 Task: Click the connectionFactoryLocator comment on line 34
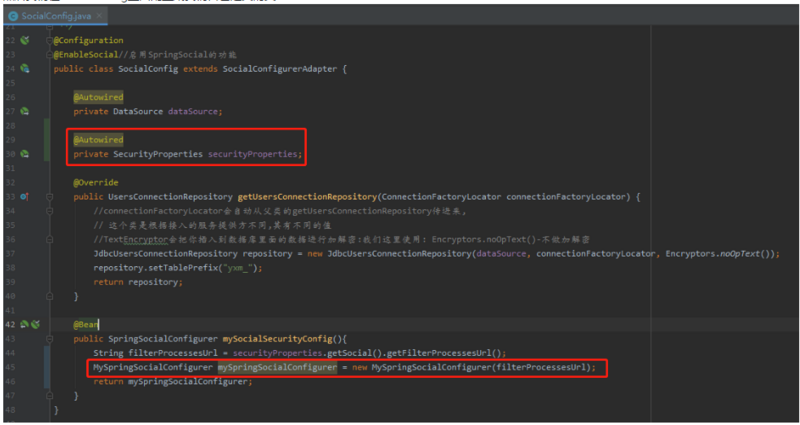[280, 211]
